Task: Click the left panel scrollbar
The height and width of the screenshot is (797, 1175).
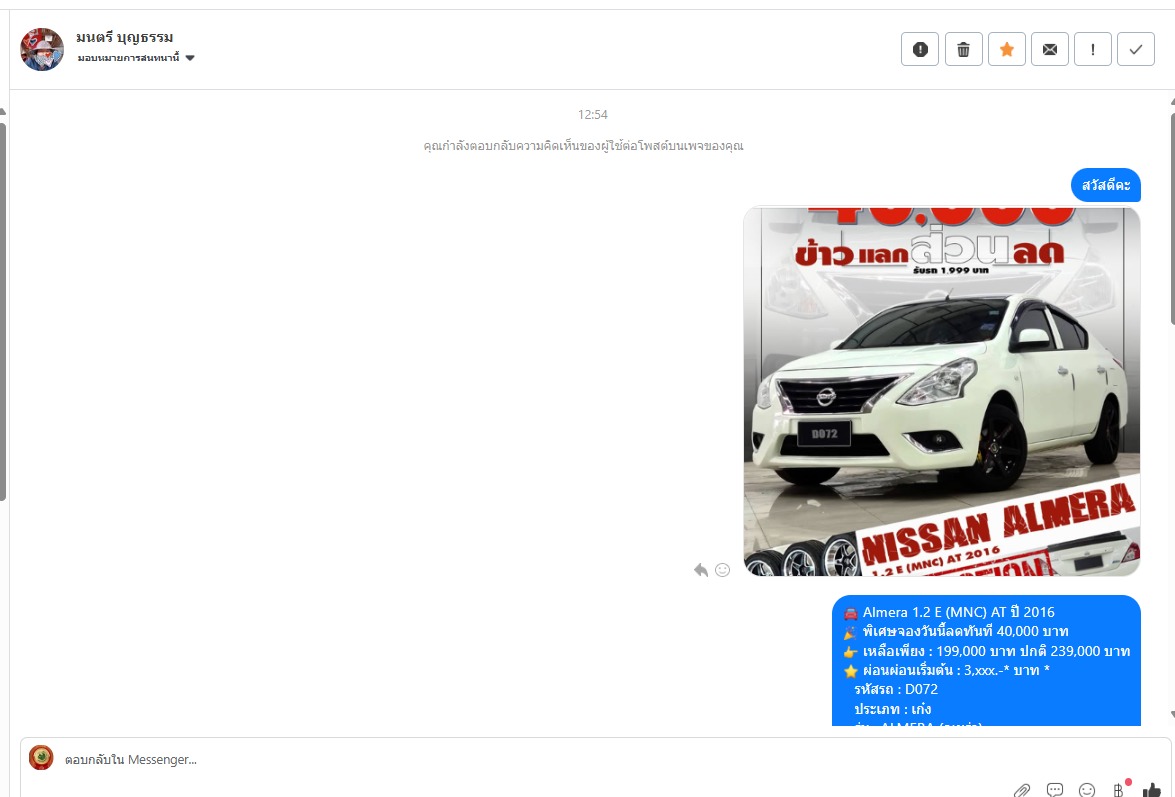Action: 3,311
